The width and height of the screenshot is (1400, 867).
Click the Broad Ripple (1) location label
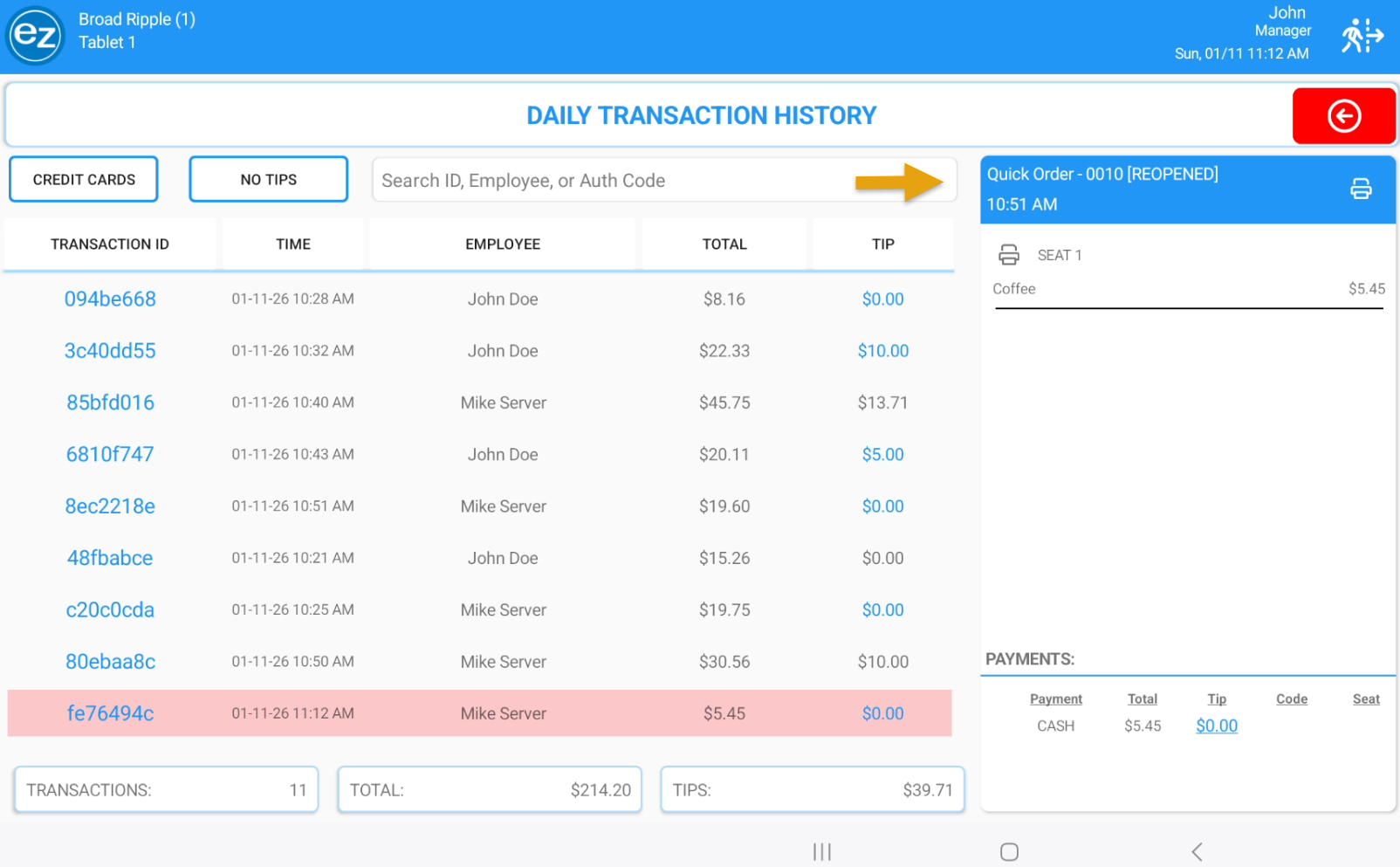point(137,19)
